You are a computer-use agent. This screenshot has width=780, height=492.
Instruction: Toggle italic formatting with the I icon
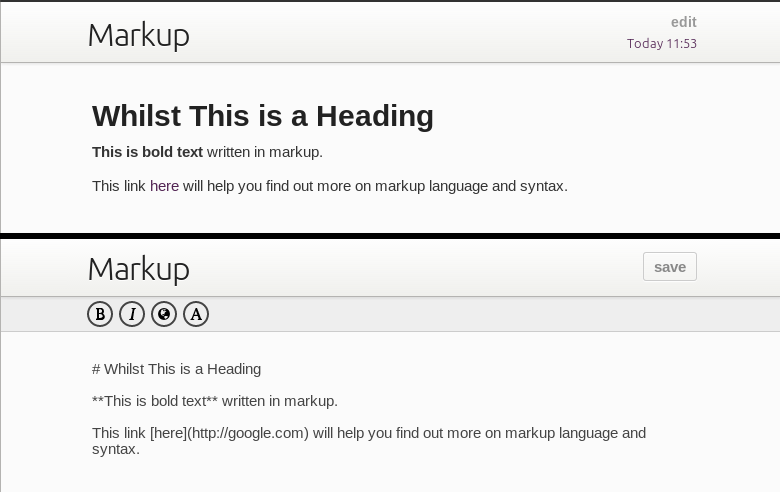[x=132, y=314]
